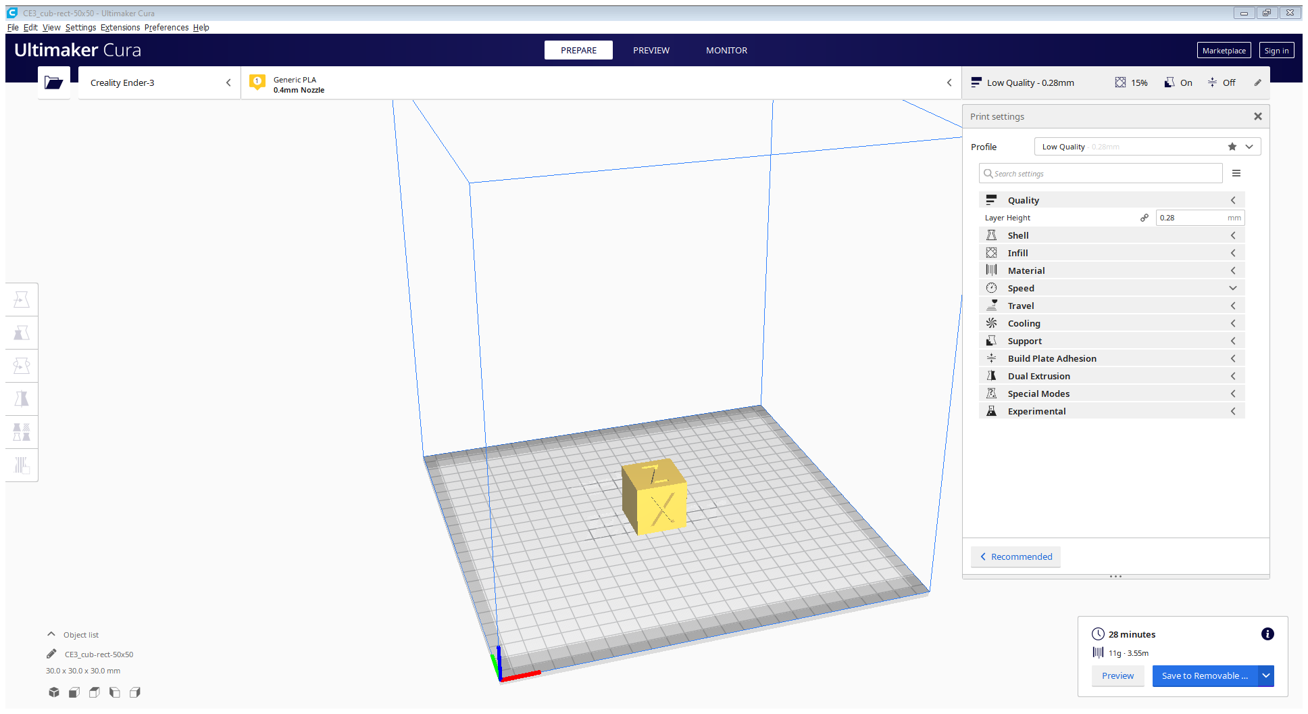Click the Search settings field

tap(1100, 174)
